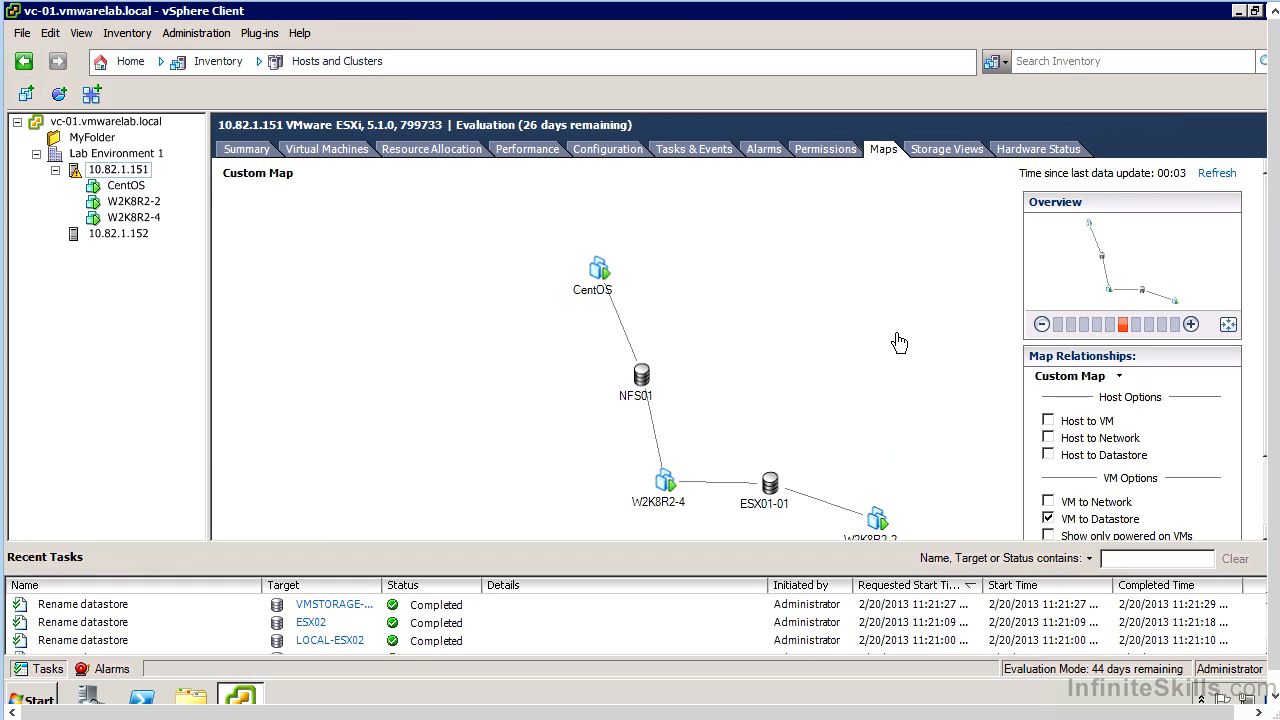
Task: Select the CentOS VM node in the map
Action: [x=598, y=268]
